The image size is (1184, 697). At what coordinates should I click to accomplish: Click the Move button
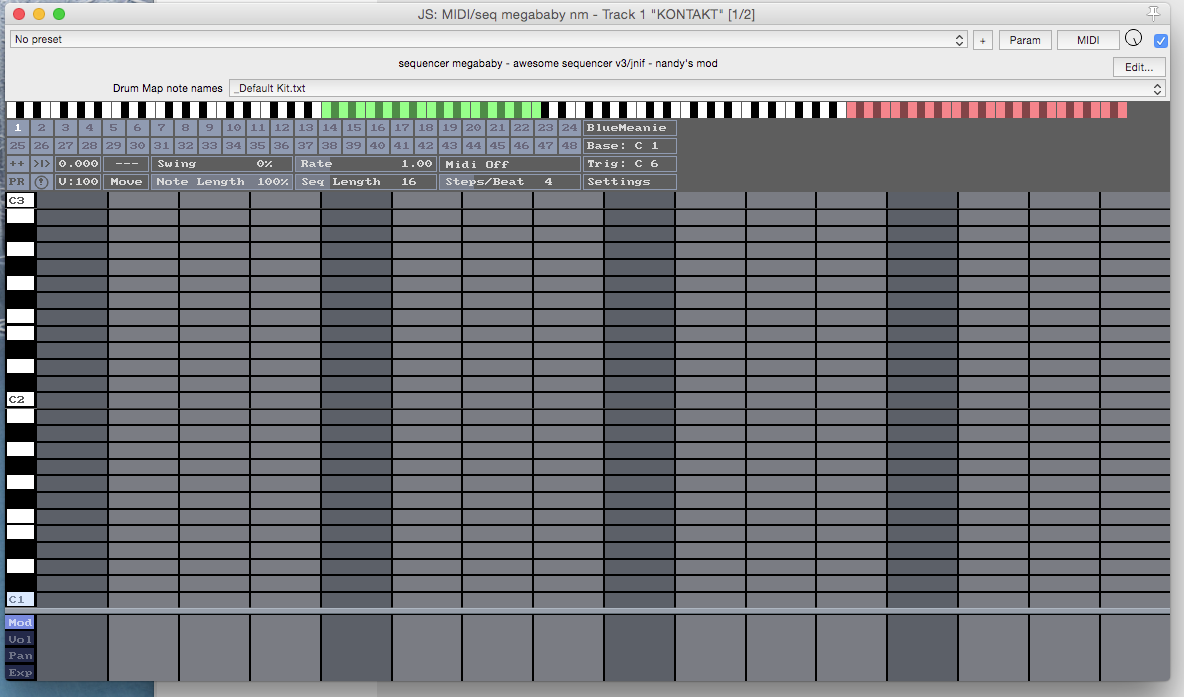point(126,182)
